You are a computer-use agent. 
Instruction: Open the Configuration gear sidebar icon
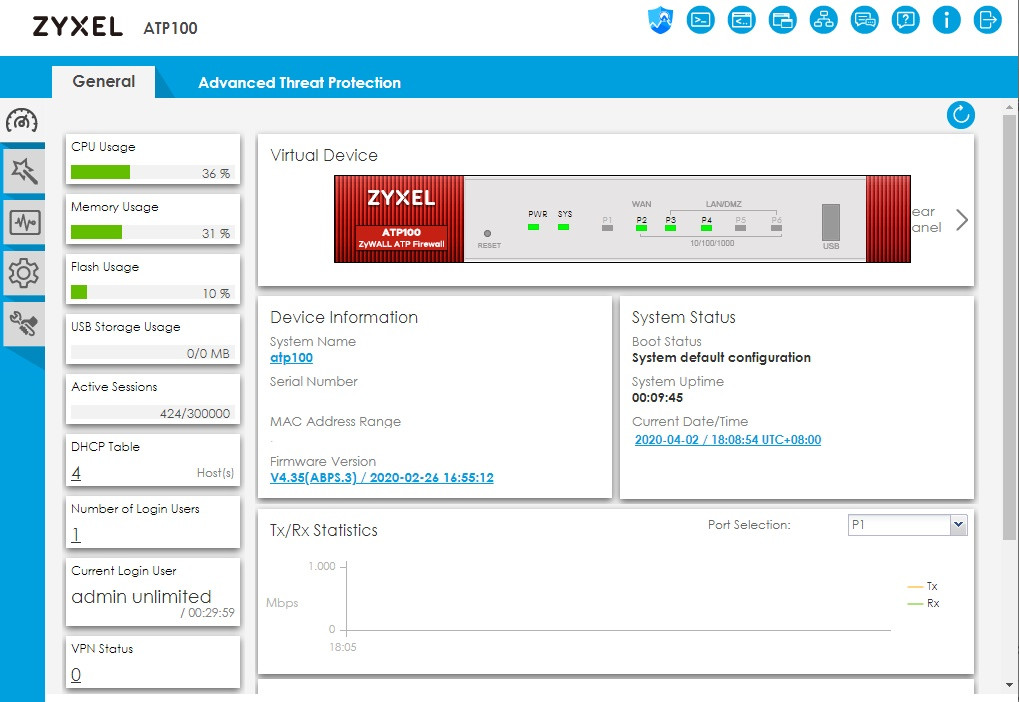[x=23, y=273]
